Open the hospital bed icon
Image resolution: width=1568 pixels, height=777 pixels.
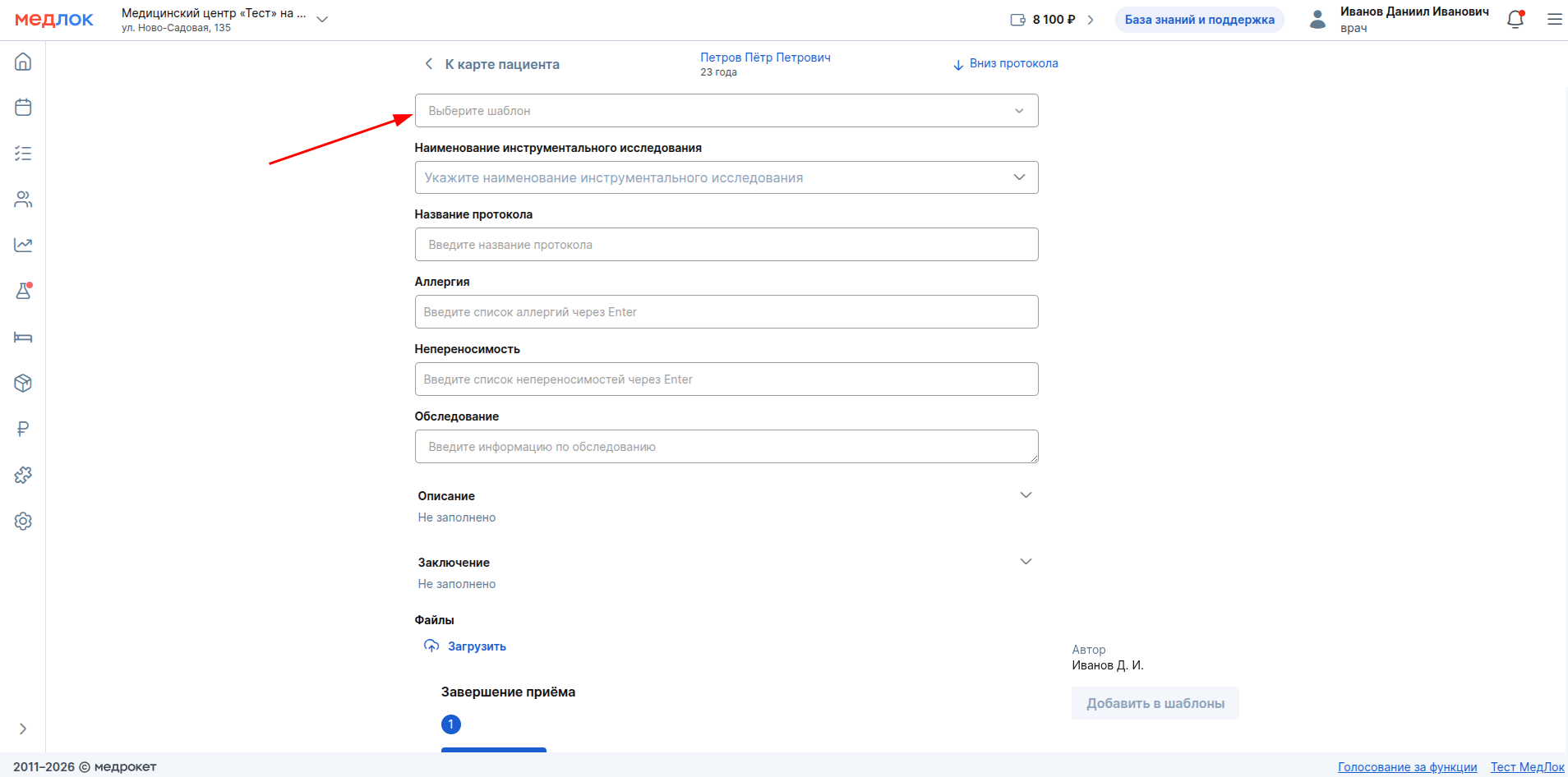(23, 337)
